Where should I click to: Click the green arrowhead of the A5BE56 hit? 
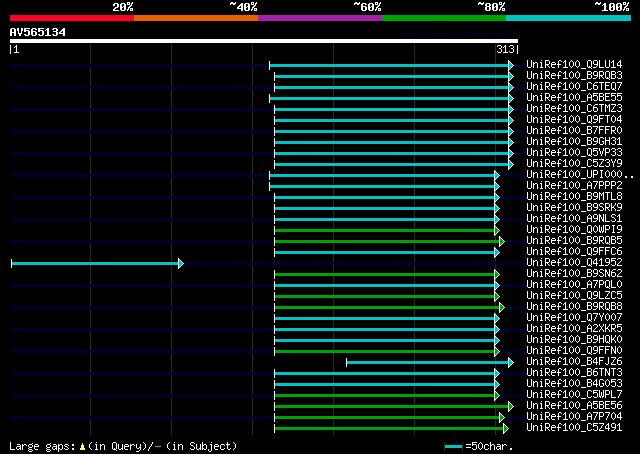(510, 406)
